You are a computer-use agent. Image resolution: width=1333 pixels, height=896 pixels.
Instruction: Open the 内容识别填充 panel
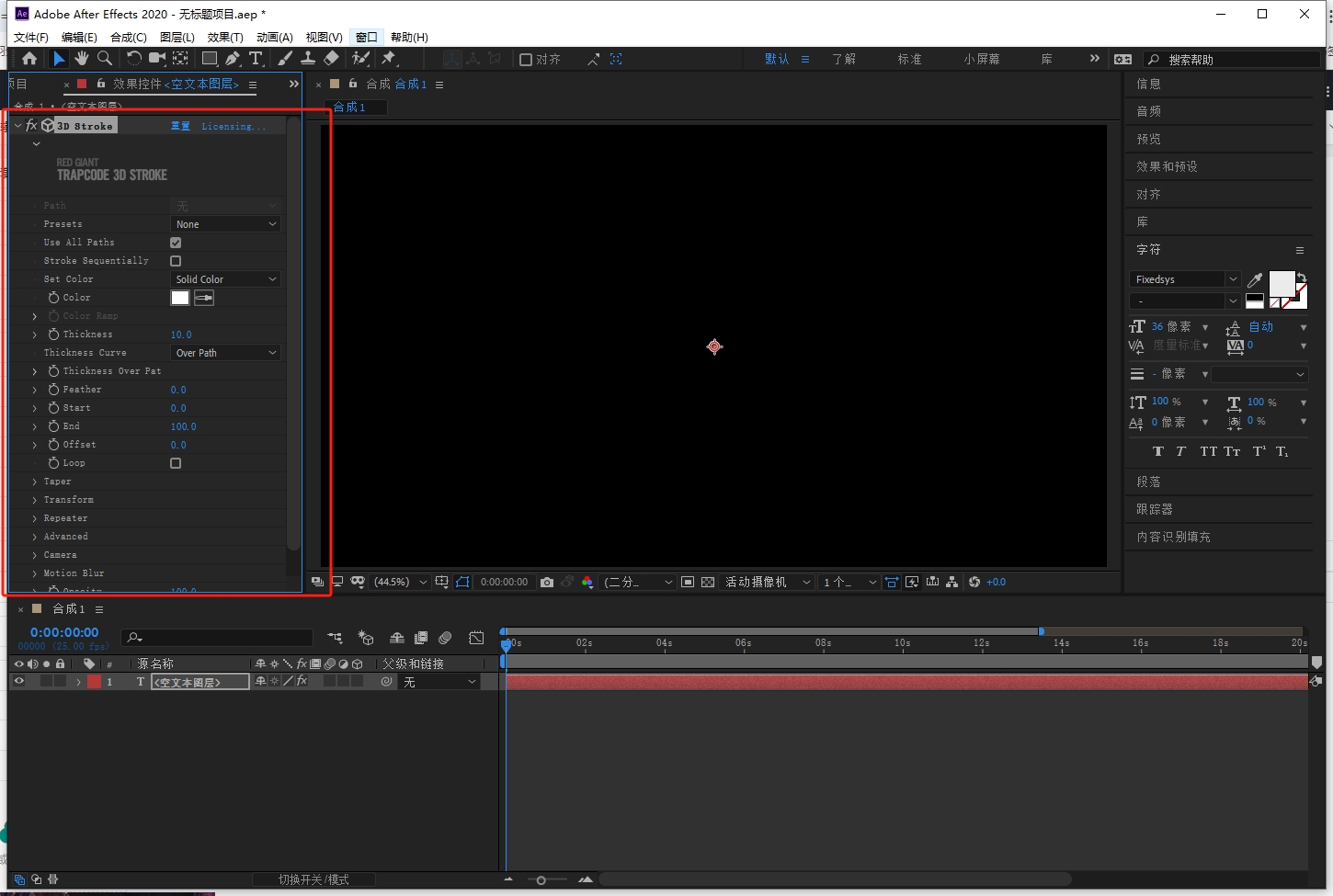[x=1173, y=537]
